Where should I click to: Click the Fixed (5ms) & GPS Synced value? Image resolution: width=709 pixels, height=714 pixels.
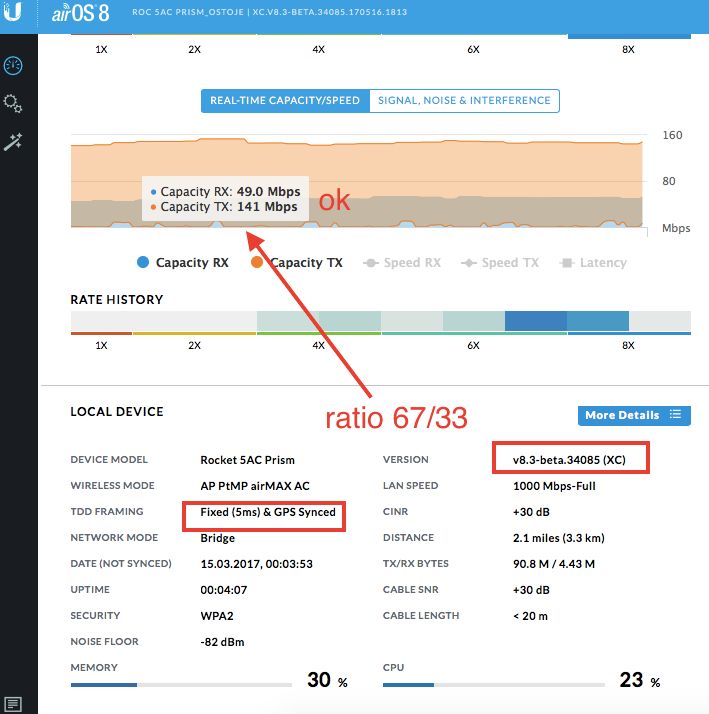pos(268,512)
